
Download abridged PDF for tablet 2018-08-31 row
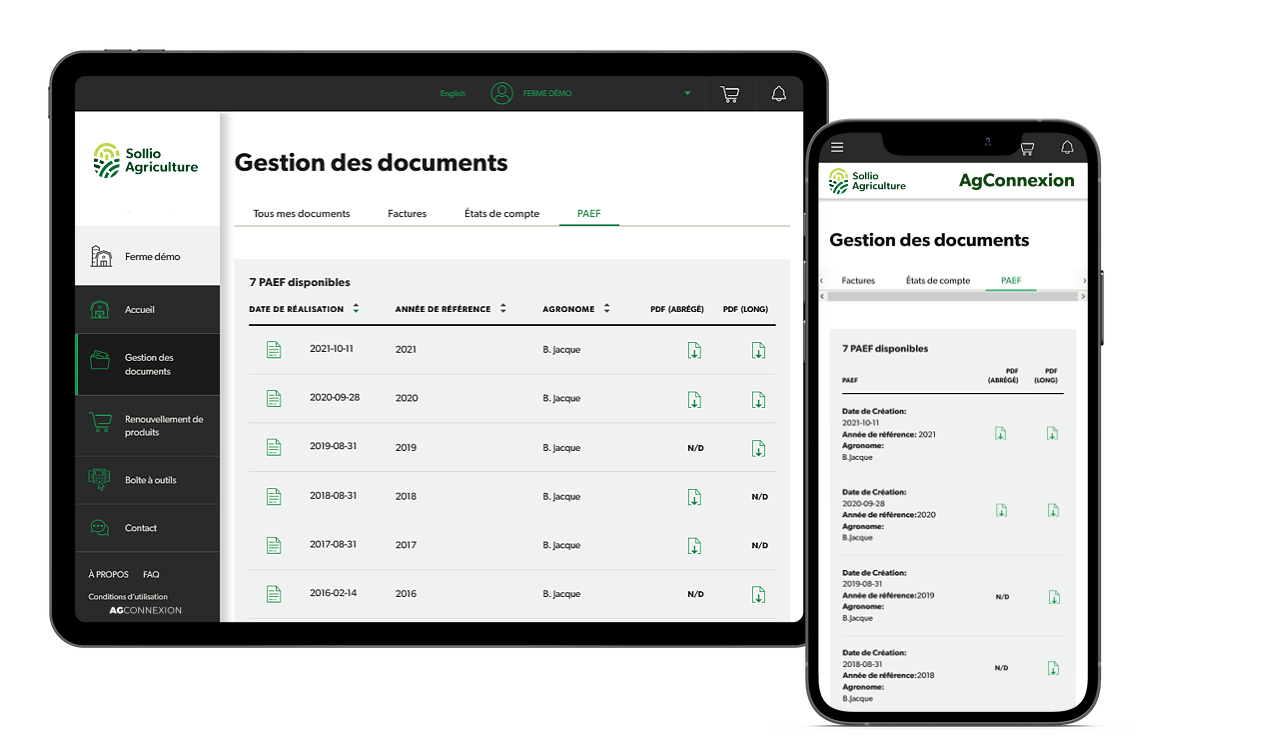[695, 497]
